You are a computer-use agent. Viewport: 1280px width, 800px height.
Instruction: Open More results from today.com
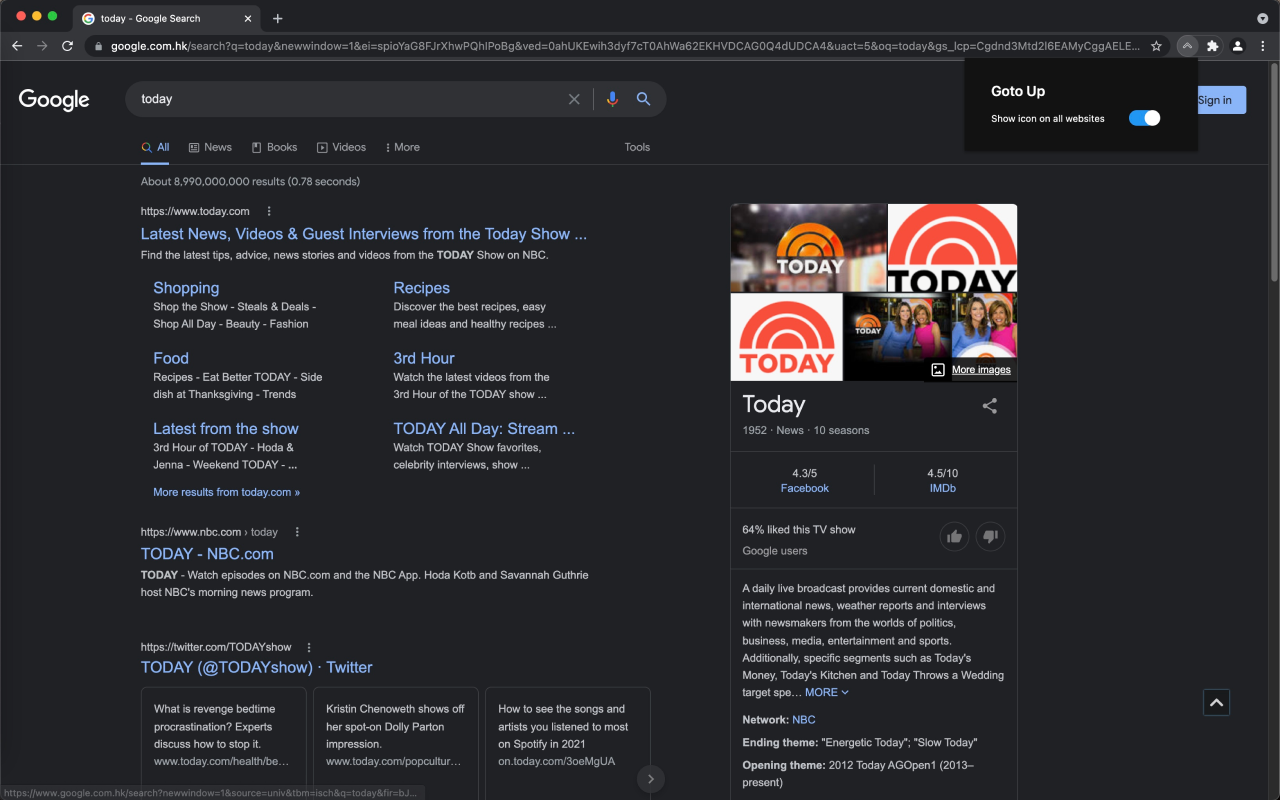tap(226, 491)
